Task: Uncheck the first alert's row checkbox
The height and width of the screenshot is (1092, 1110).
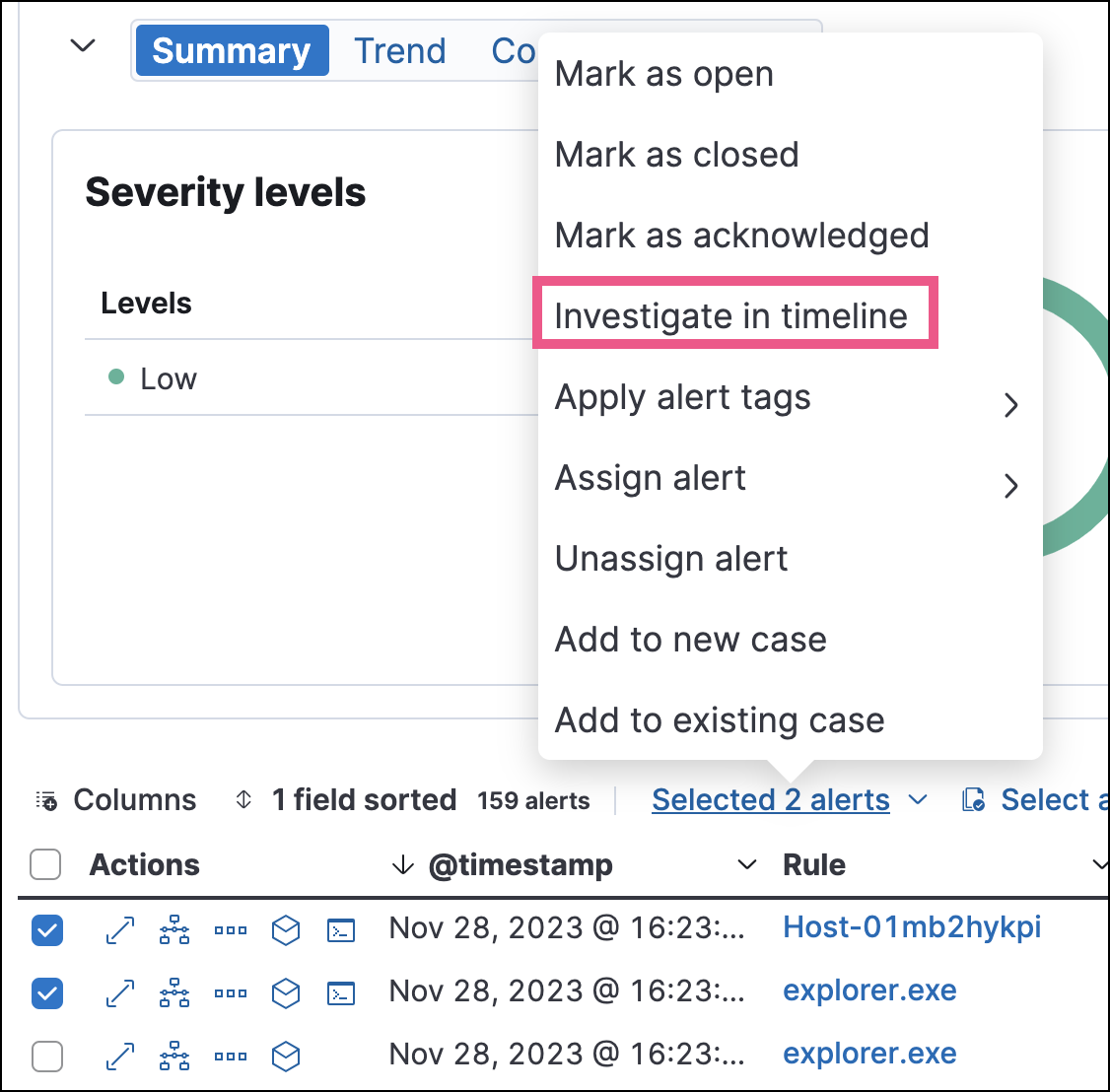Action: coord(46,929)
